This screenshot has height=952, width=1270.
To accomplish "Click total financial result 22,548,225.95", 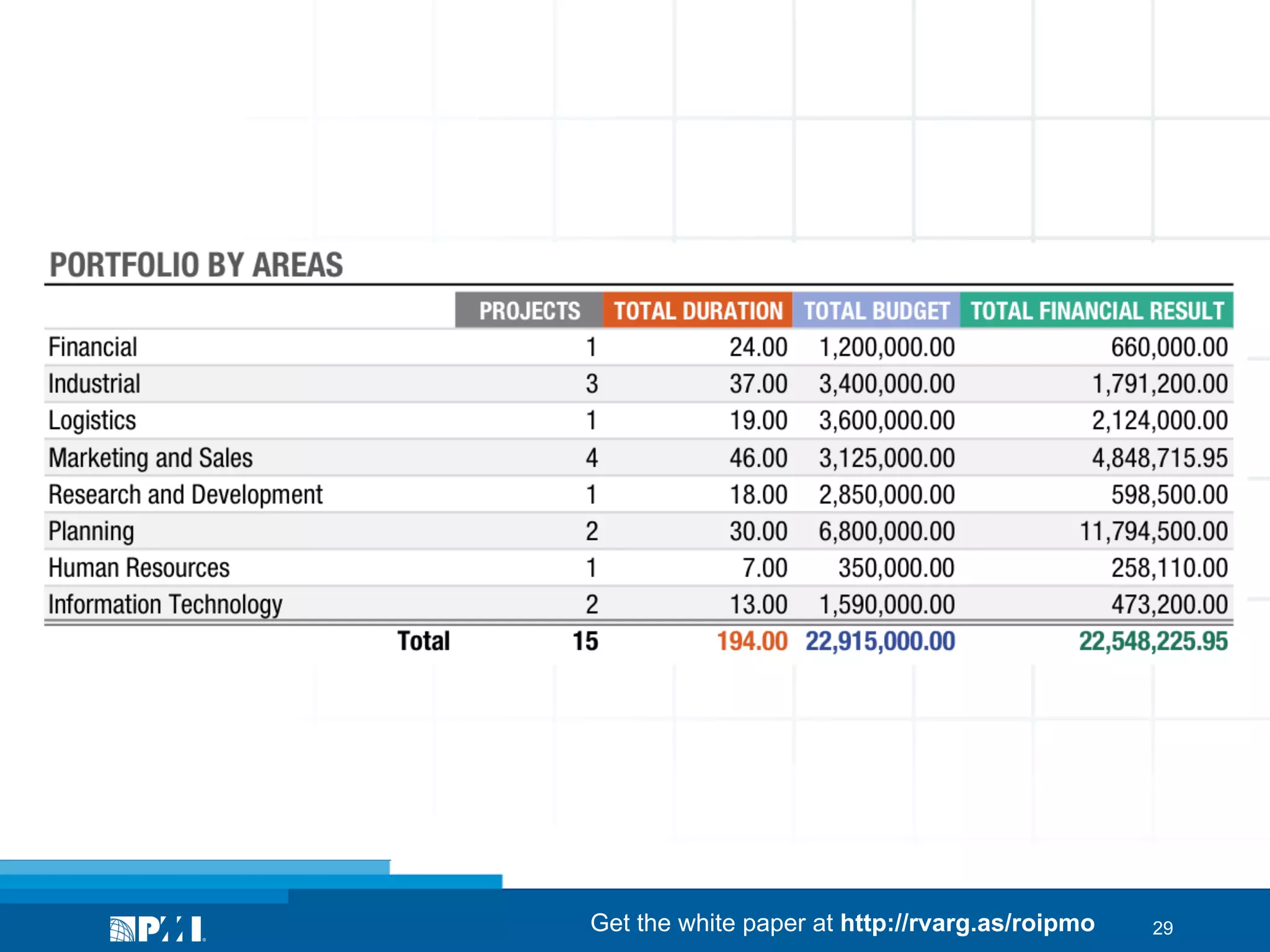I will click(1153, 641).
